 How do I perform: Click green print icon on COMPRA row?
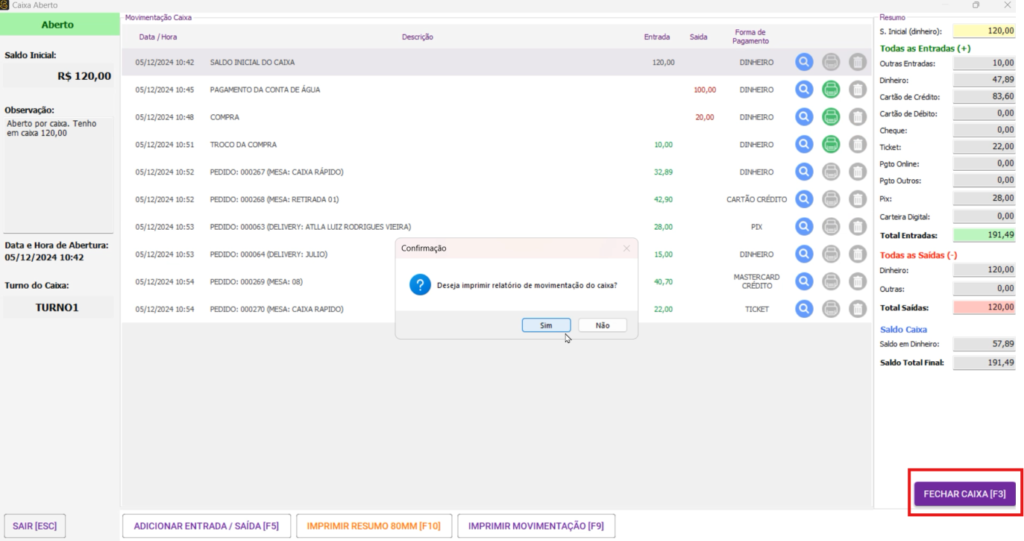coord(831,117)
